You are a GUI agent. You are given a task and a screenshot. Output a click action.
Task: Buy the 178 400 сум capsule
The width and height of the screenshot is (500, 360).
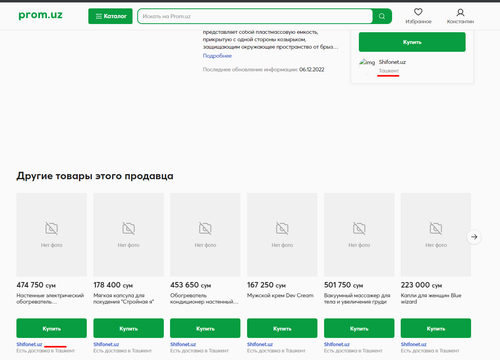click(129, 328)
